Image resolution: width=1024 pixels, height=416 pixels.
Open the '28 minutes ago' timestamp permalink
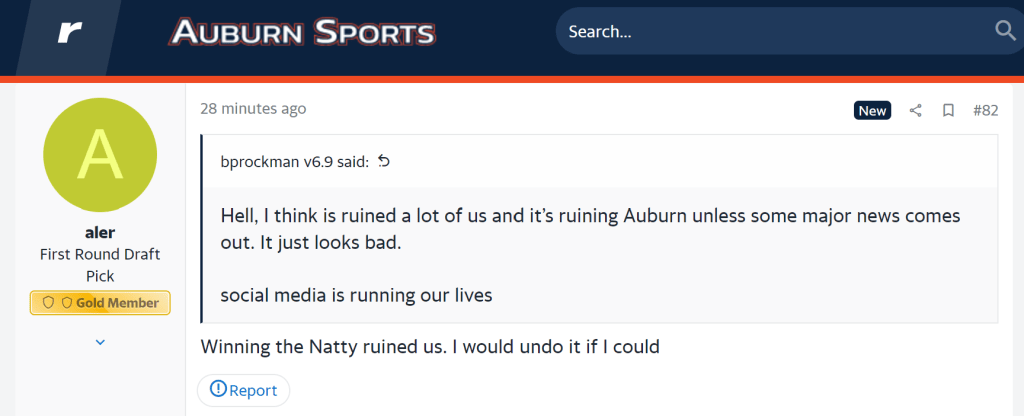253,108
